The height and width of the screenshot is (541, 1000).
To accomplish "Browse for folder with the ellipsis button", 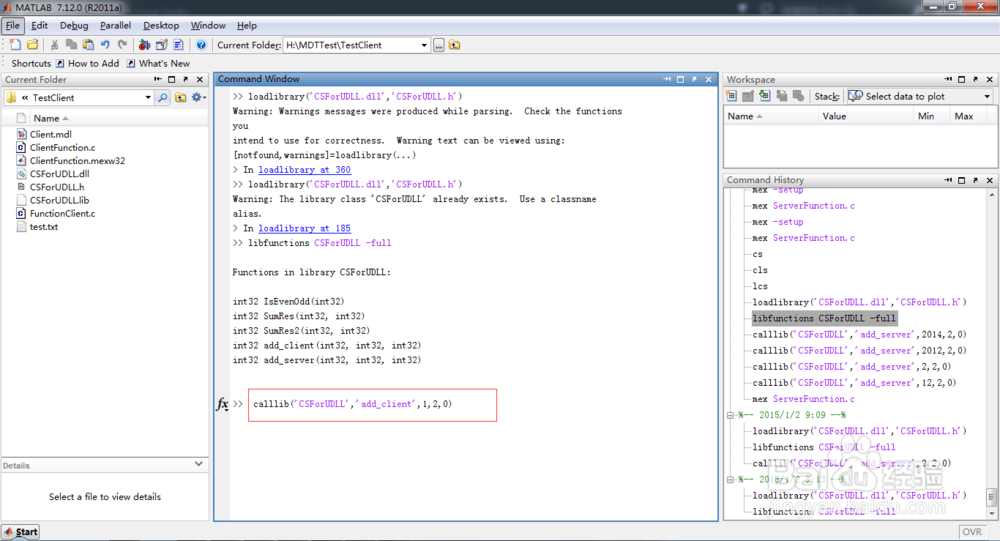I will click(x=439, y=45).
